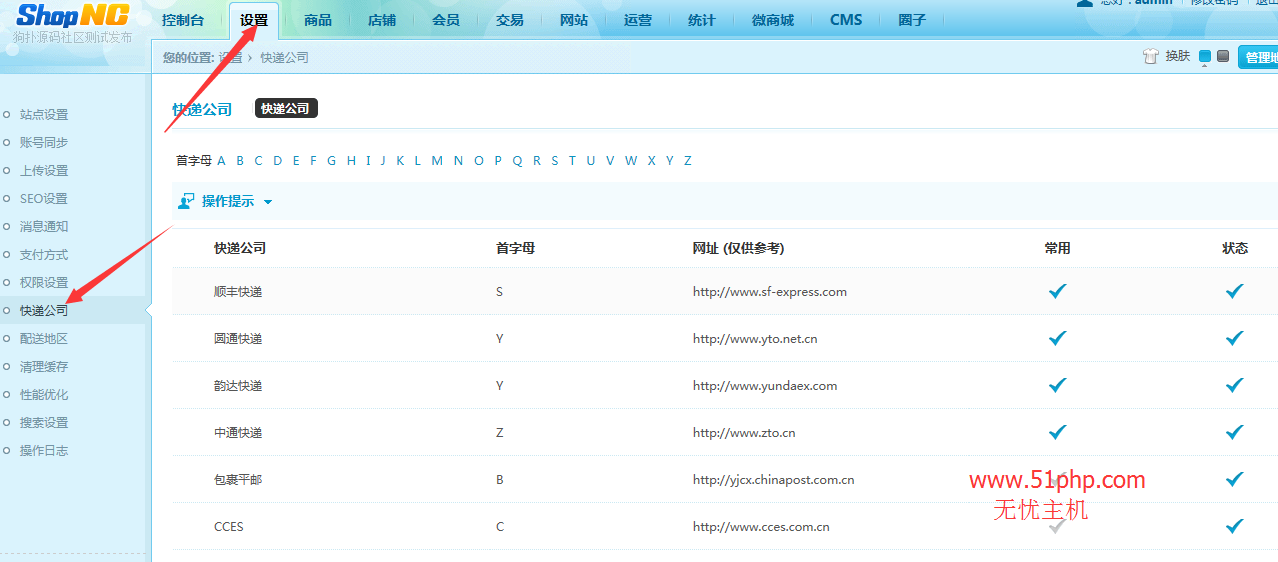Click the ShopNC logo

(x=72, y=16)
